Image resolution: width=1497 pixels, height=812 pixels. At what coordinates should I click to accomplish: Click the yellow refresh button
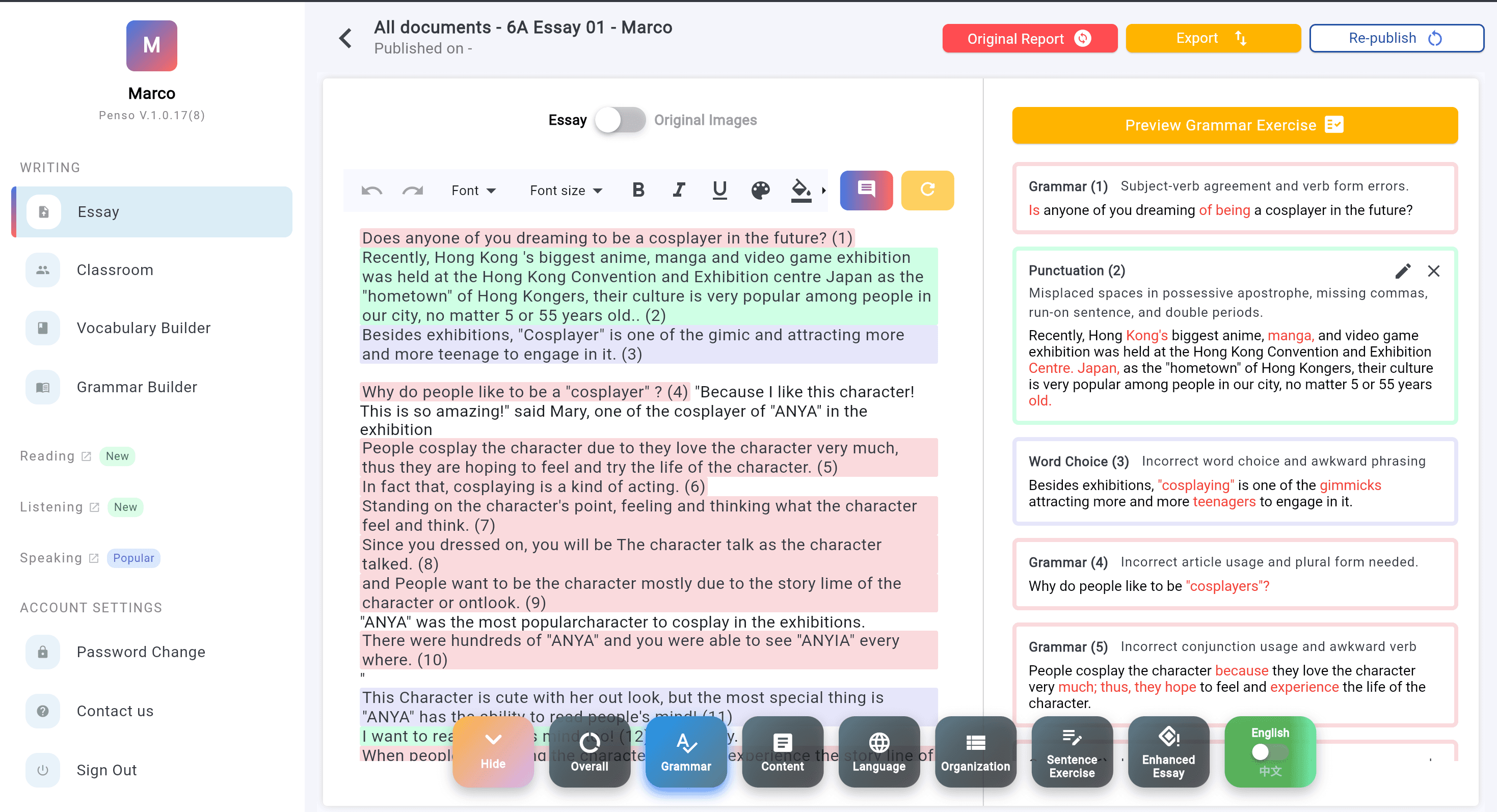pos(927,190)
